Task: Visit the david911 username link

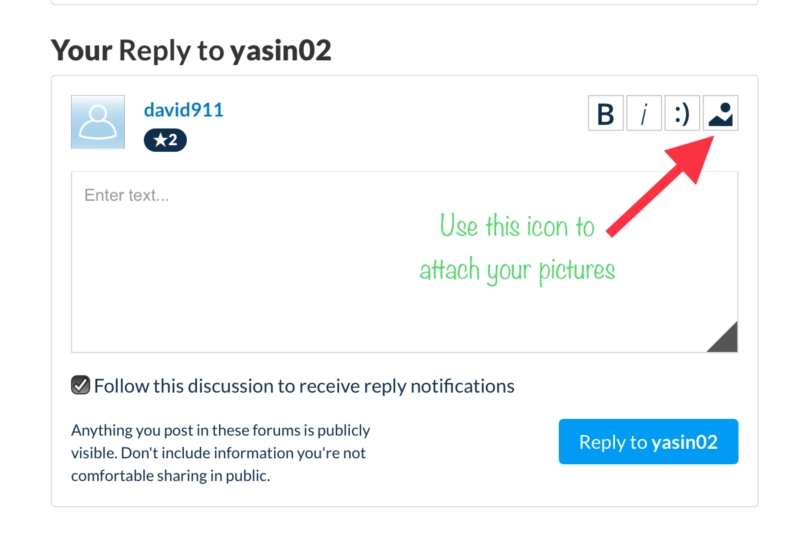Action: point(184,110)
